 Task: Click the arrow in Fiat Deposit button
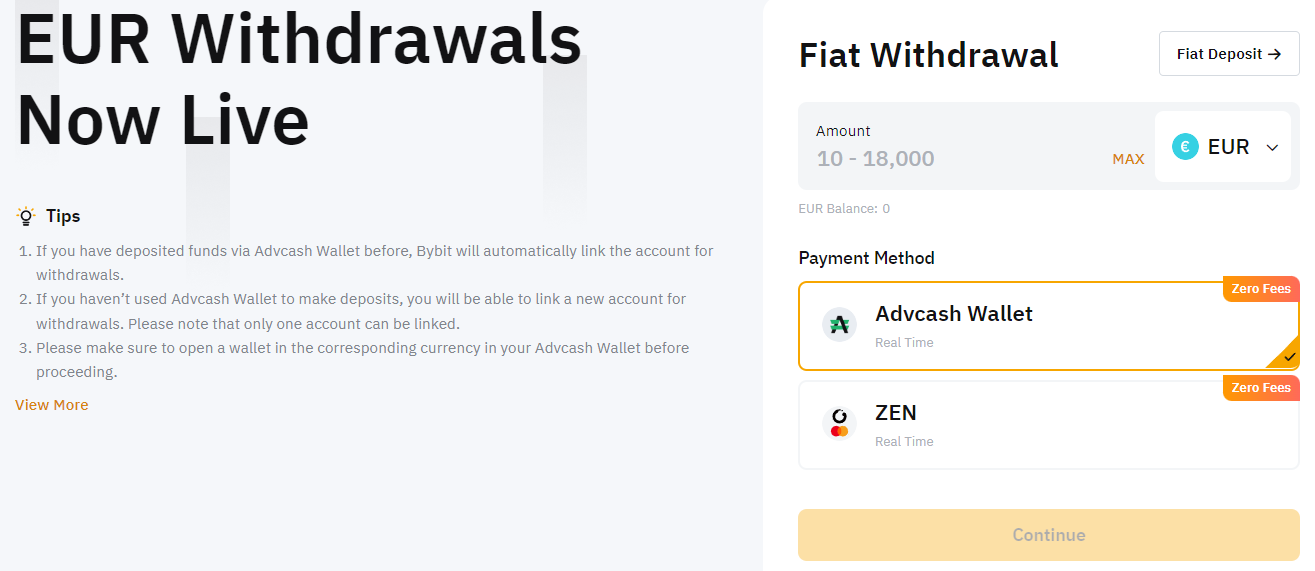point(1274,54)
